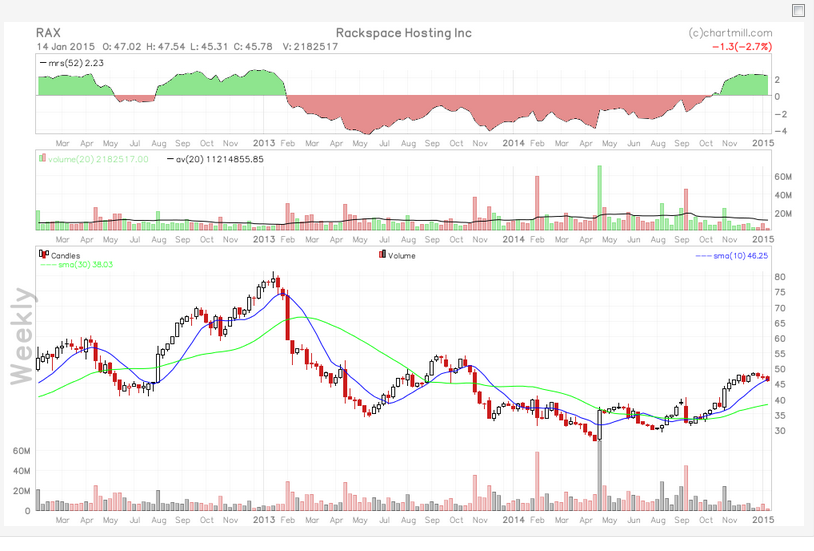Toggle the sma(10) 46.25 legend entry
Image resolution: width=814 pixels, height=551 pixels.
pyautogui.click(x=731, y=256)
